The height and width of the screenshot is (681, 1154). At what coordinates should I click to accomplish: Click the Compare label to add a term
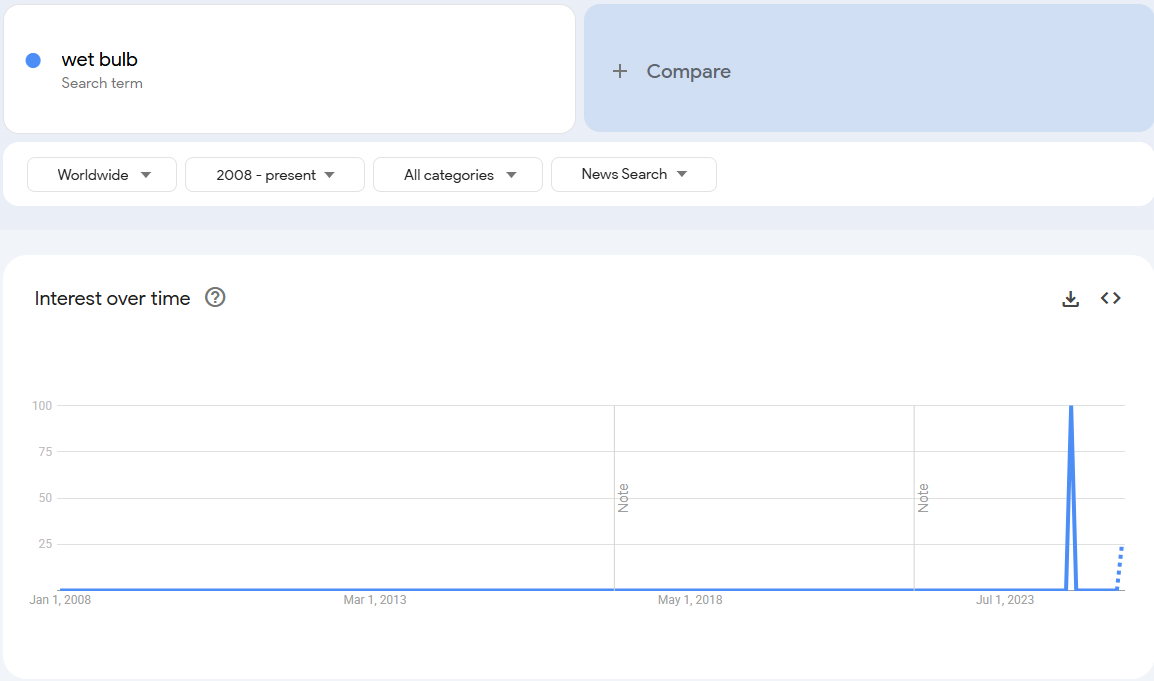pyautogui.click(x=689, y=71)
